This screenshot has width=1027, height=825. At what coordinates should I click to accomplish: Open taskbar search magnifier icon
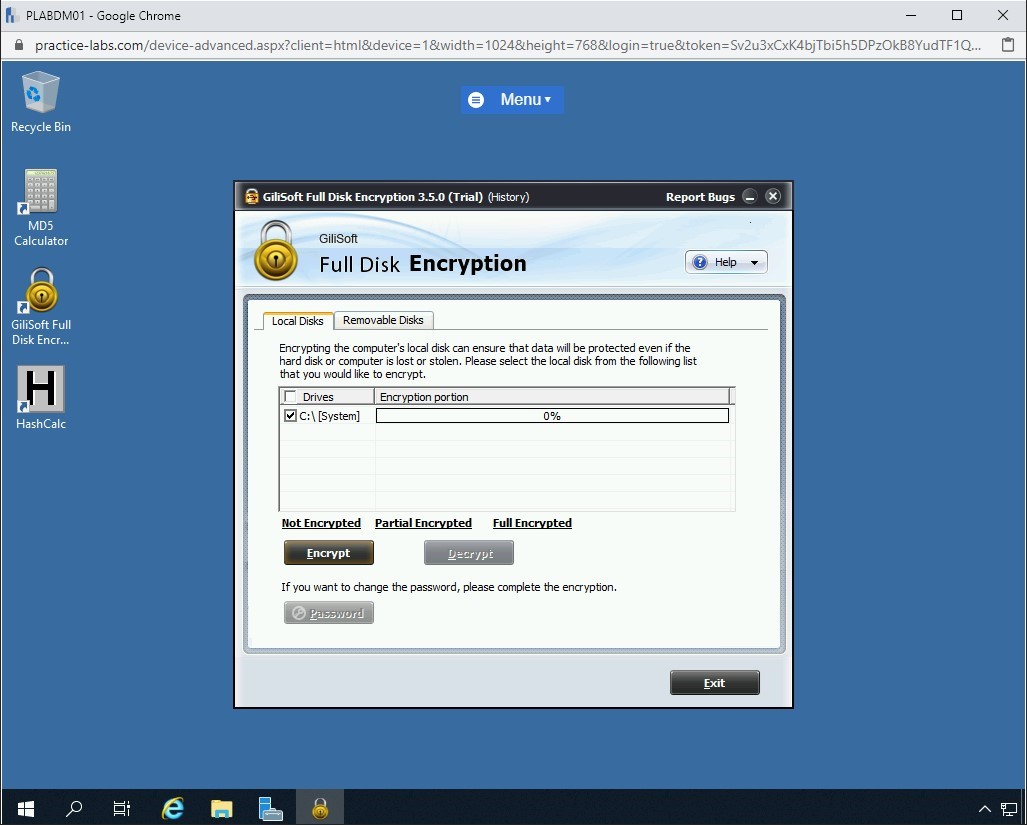tap(74, 808)
